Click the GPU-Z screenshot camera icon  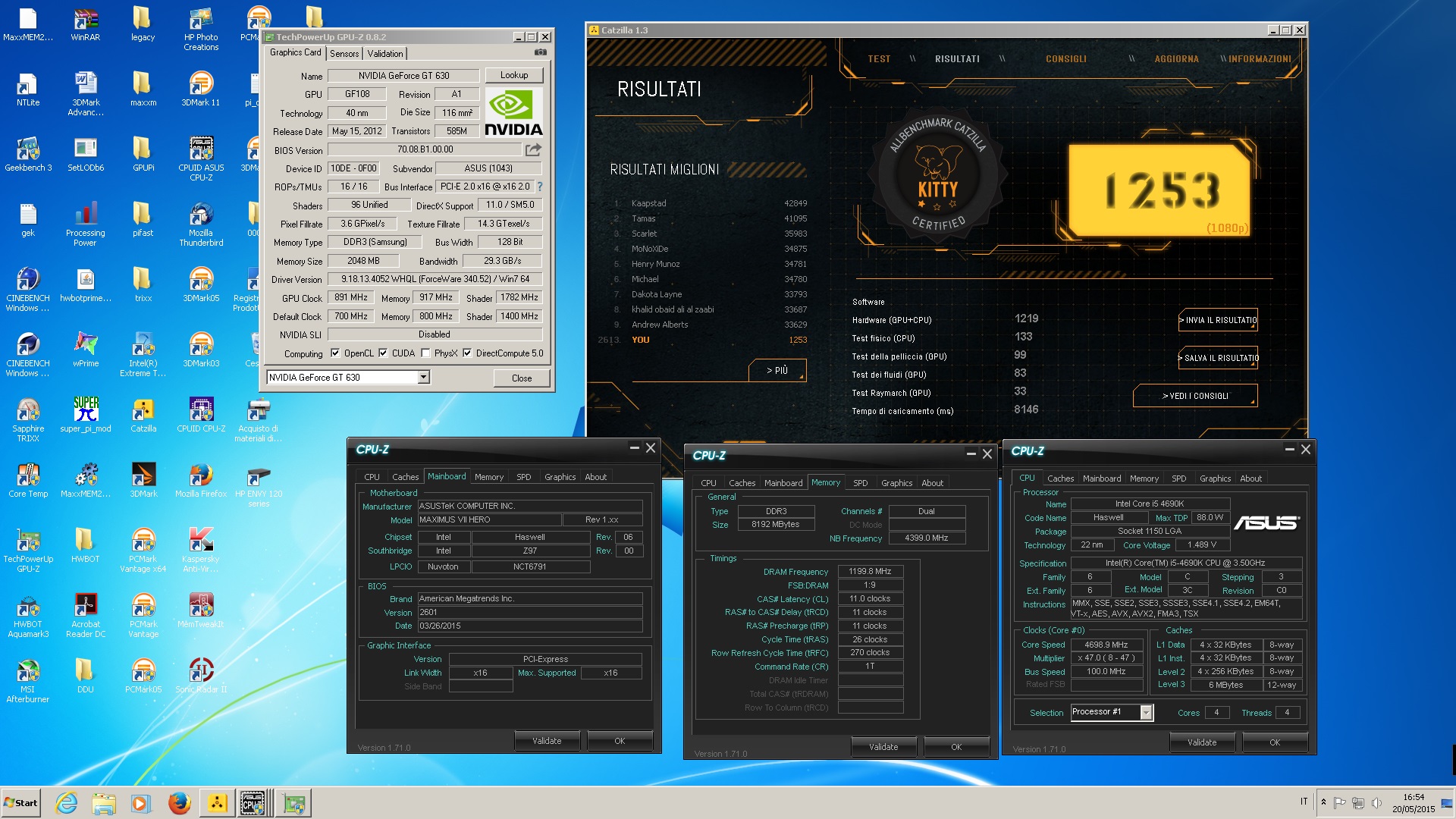coord(540,52)
